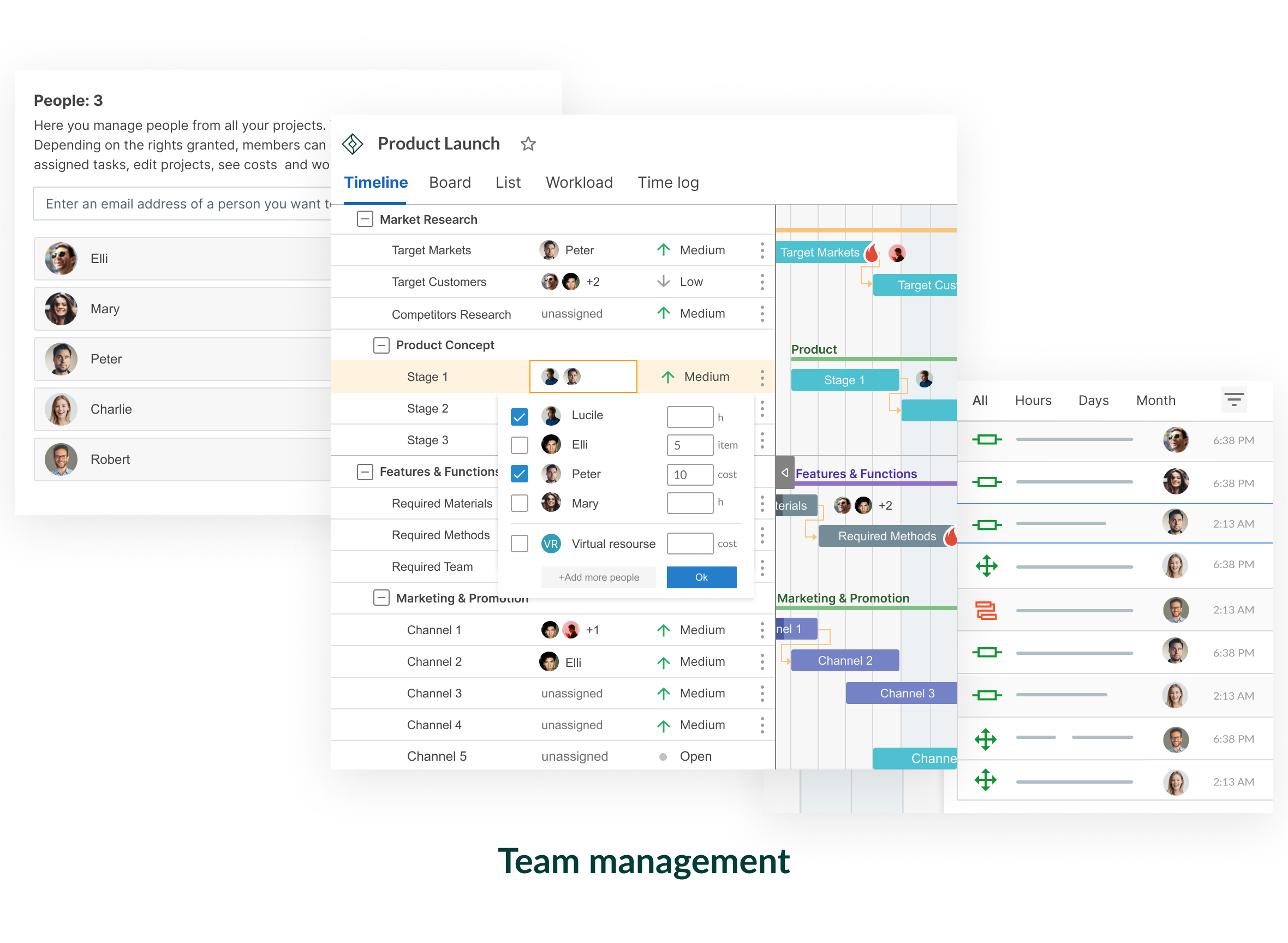This screenshot has width=1288, height=943.
Task: Switch to the Board tab
Action: click(450, 183)
